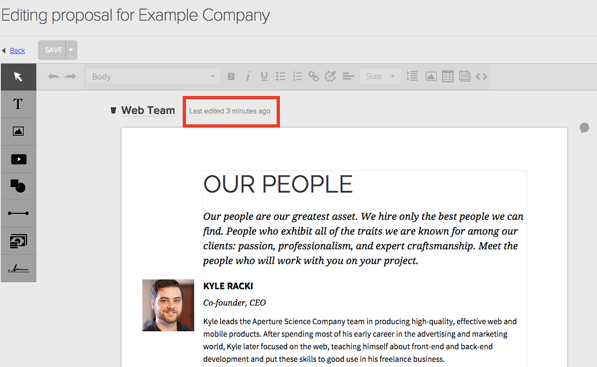Select the Image tool in sidebar
This screenshot has height=367, width=597.
pos(18,132)
